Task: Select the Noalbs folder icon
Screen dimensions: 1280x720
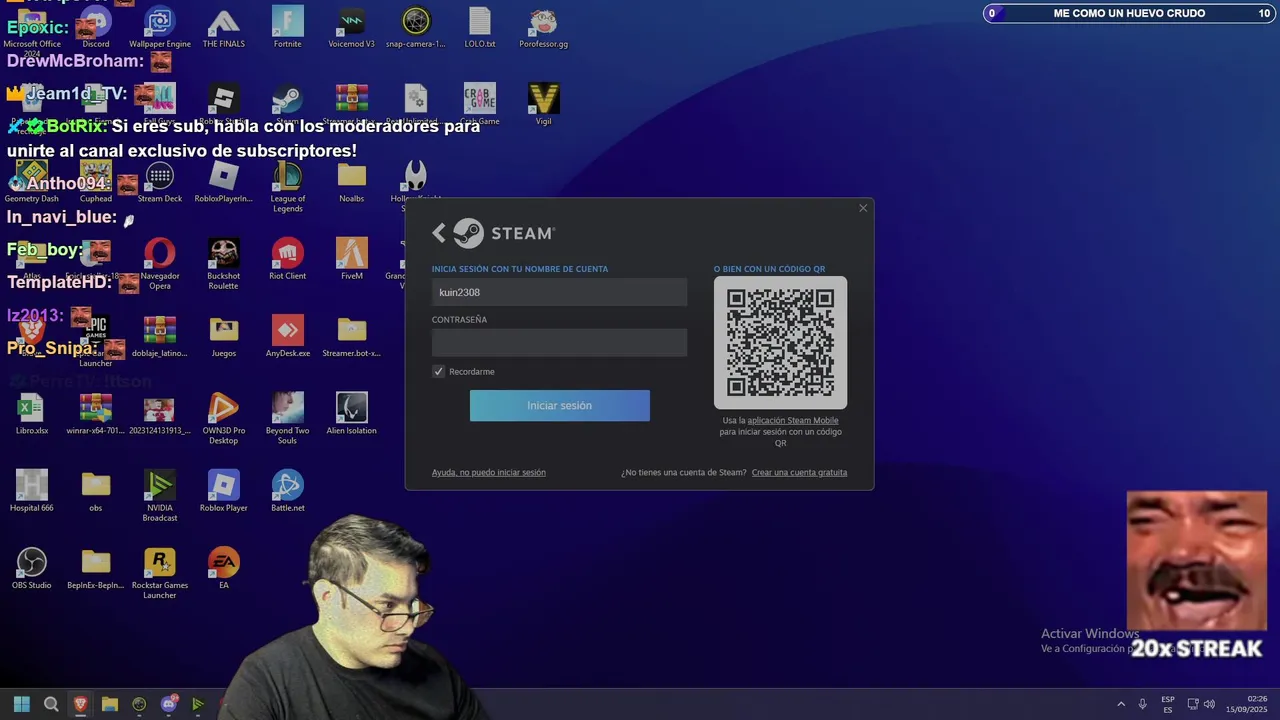Action: point(351,182)
